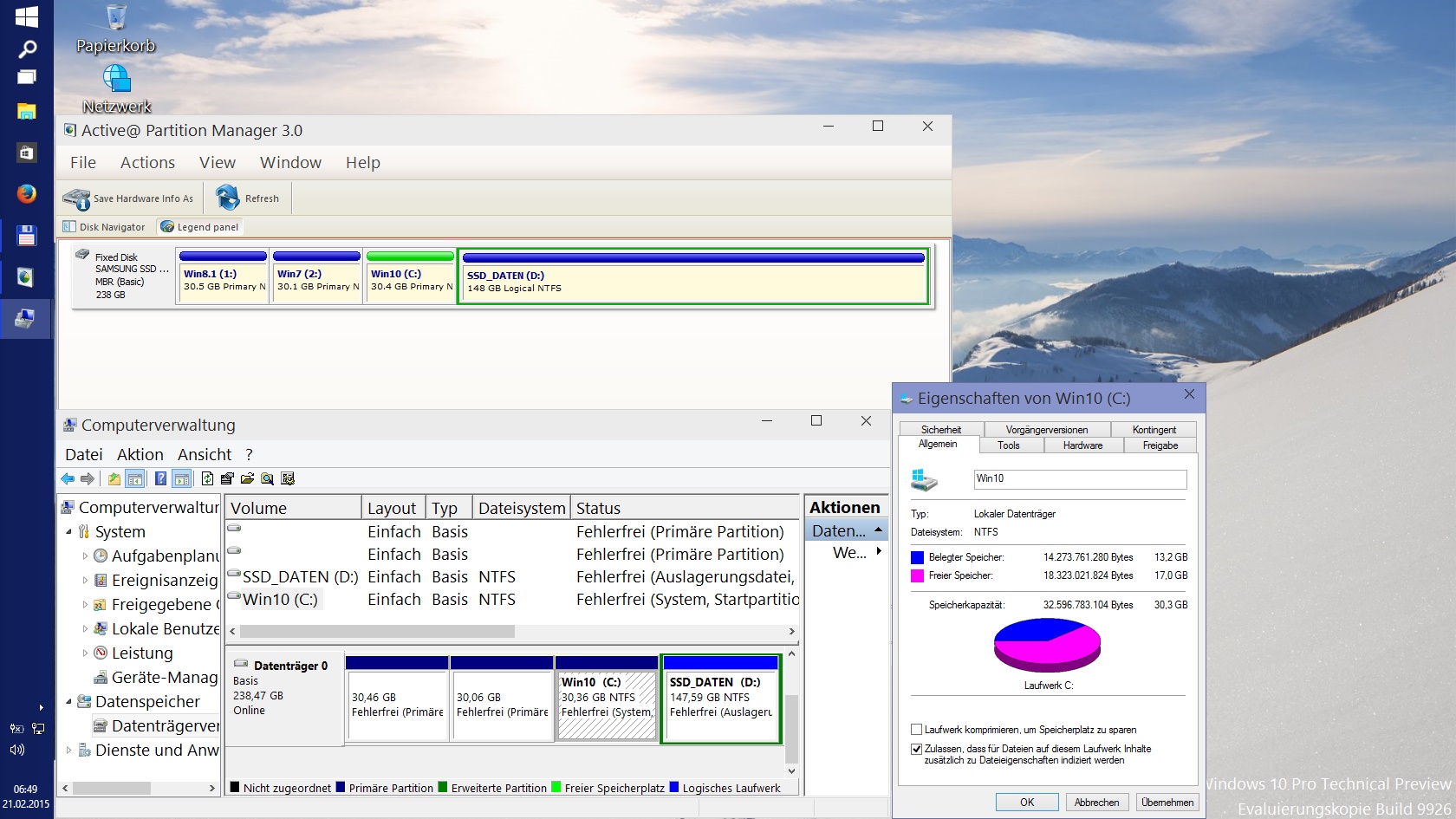
Task: Open Task View on the taskbar
Action: [27, 77]
